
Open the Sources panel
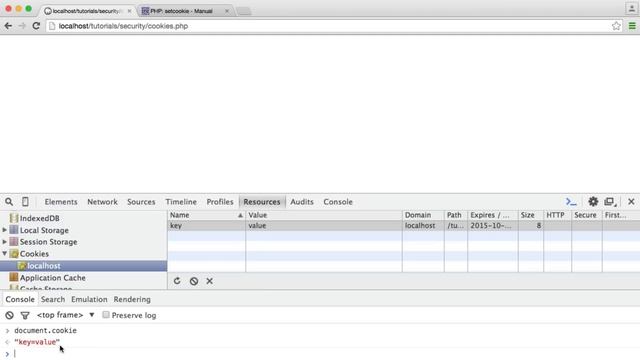pos(141,202)
